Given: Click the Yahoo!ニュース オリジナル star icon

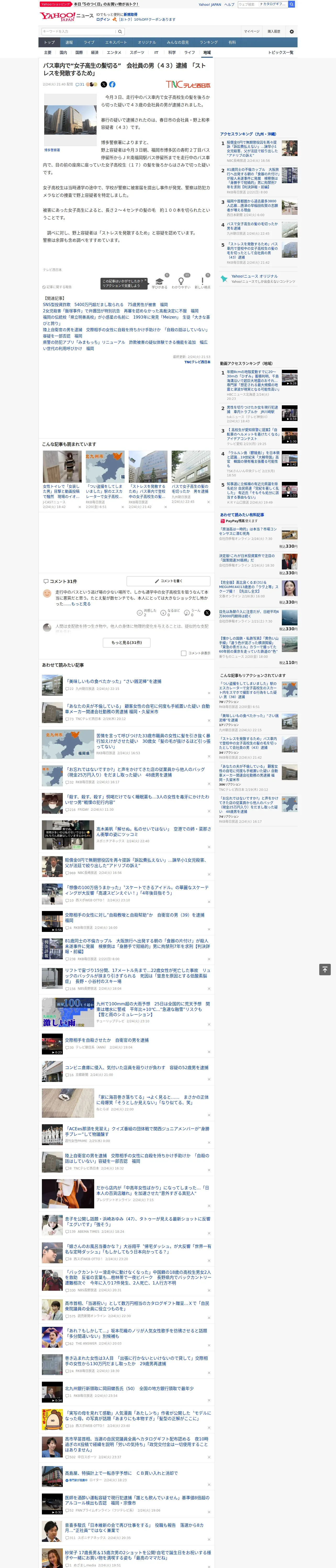Looking at the screenshot, I should pos(225,279).
